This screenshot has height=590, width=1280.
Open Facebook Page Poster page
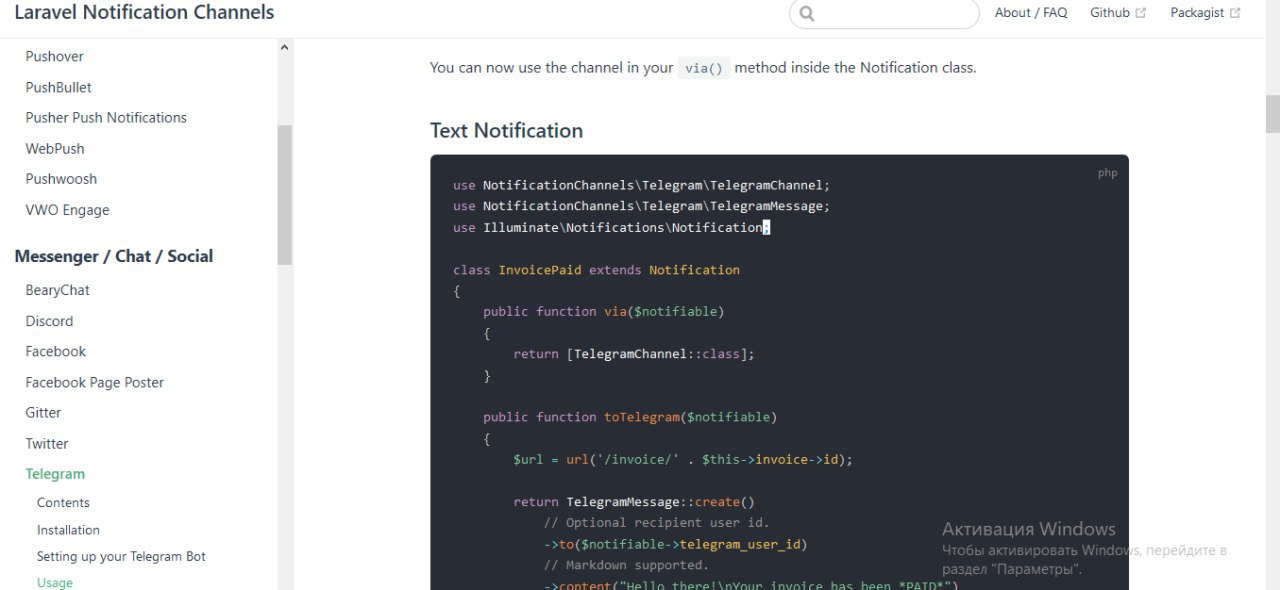(95, 382)
